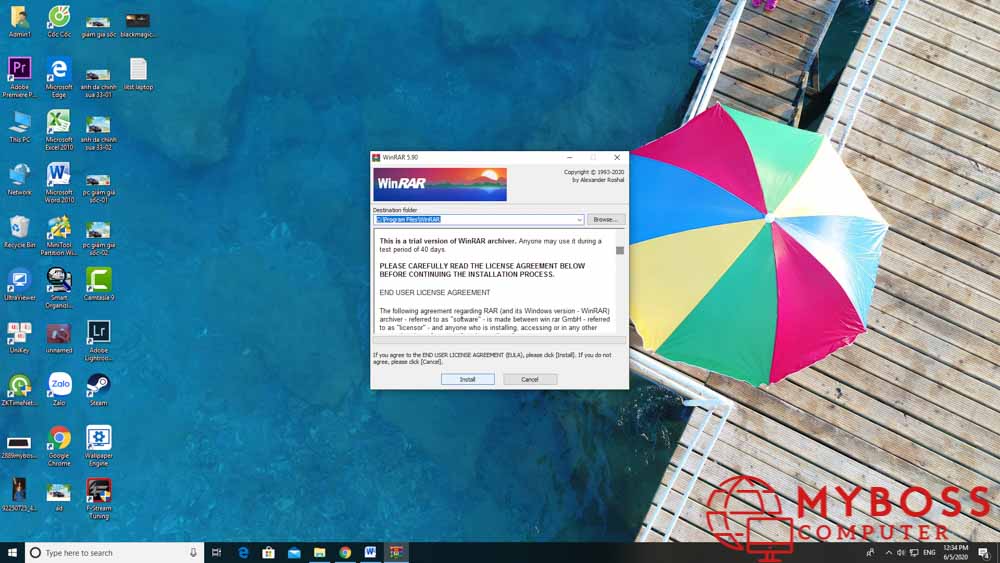Open Task View from the taskbar
The image size is (1000, 563).
coord(217,552)
